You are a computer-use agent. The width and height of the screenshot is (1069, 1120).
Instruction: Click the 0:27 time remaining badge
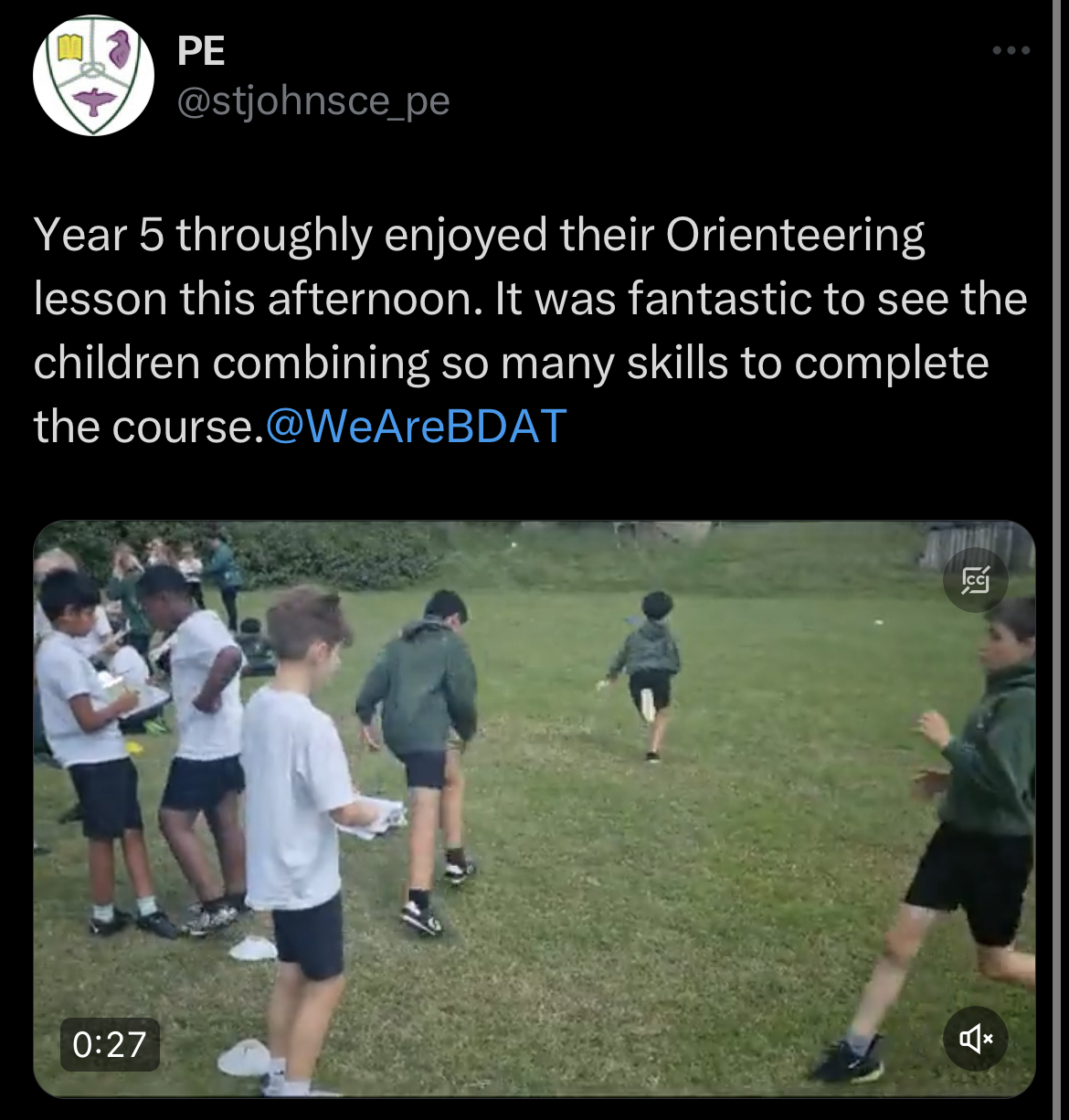(x=110, y=1044)
